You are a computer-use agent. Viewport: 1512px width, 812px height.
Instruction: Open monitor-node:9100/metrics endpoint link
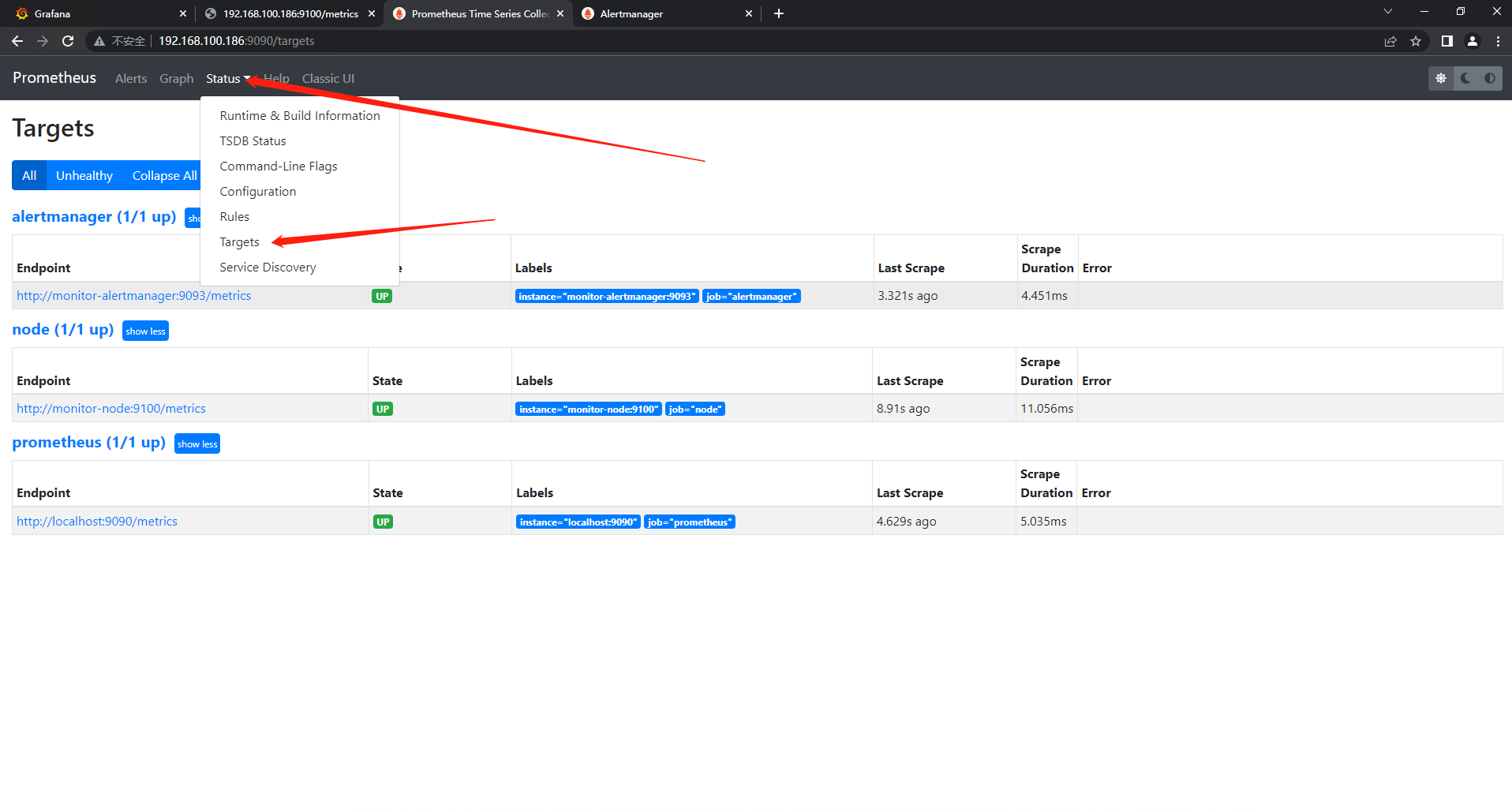click(111, 408)
